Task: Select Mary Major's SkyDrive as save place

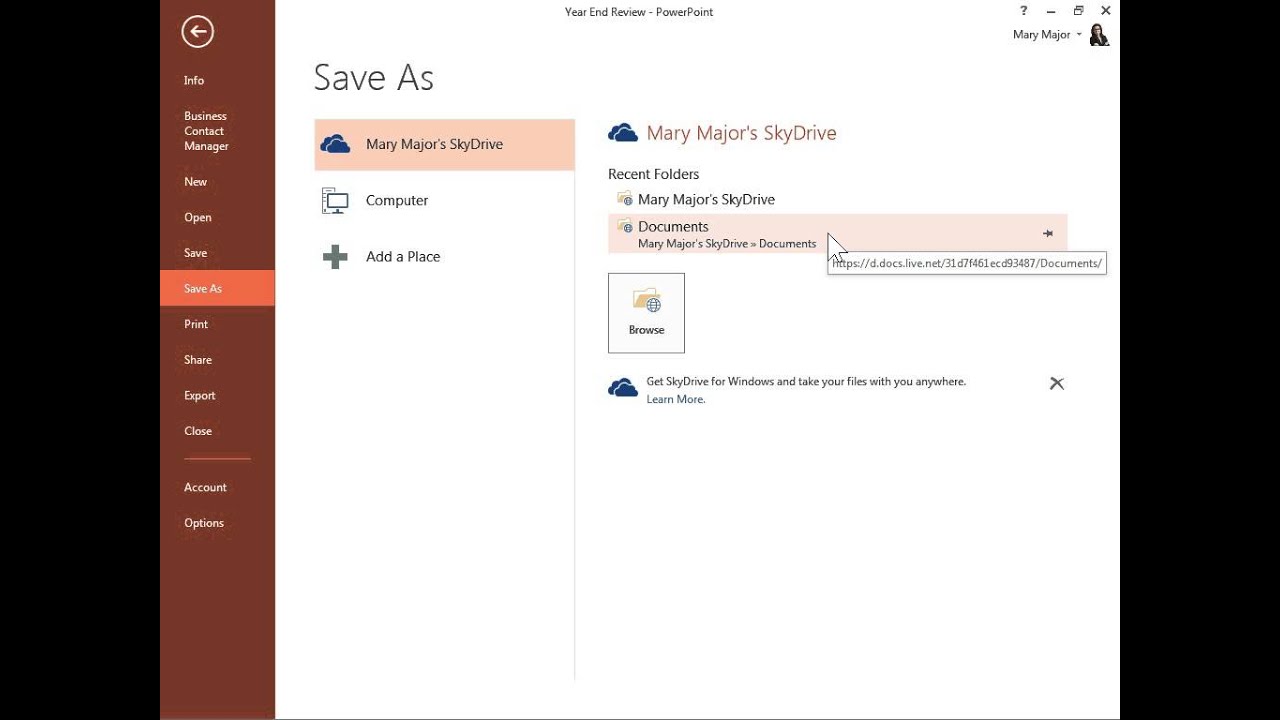Action: tap(444, 144)
